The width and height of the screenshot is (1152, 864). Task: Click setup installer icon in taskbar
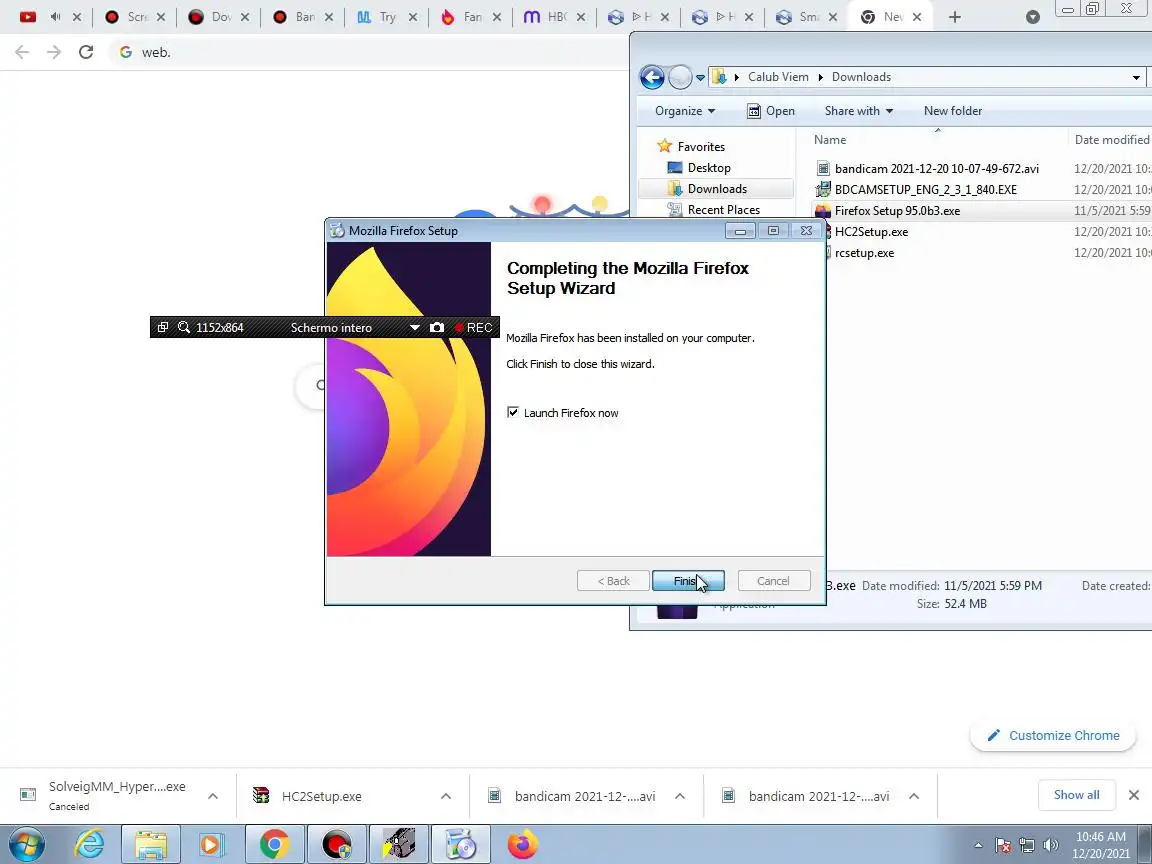pos(461,844)
